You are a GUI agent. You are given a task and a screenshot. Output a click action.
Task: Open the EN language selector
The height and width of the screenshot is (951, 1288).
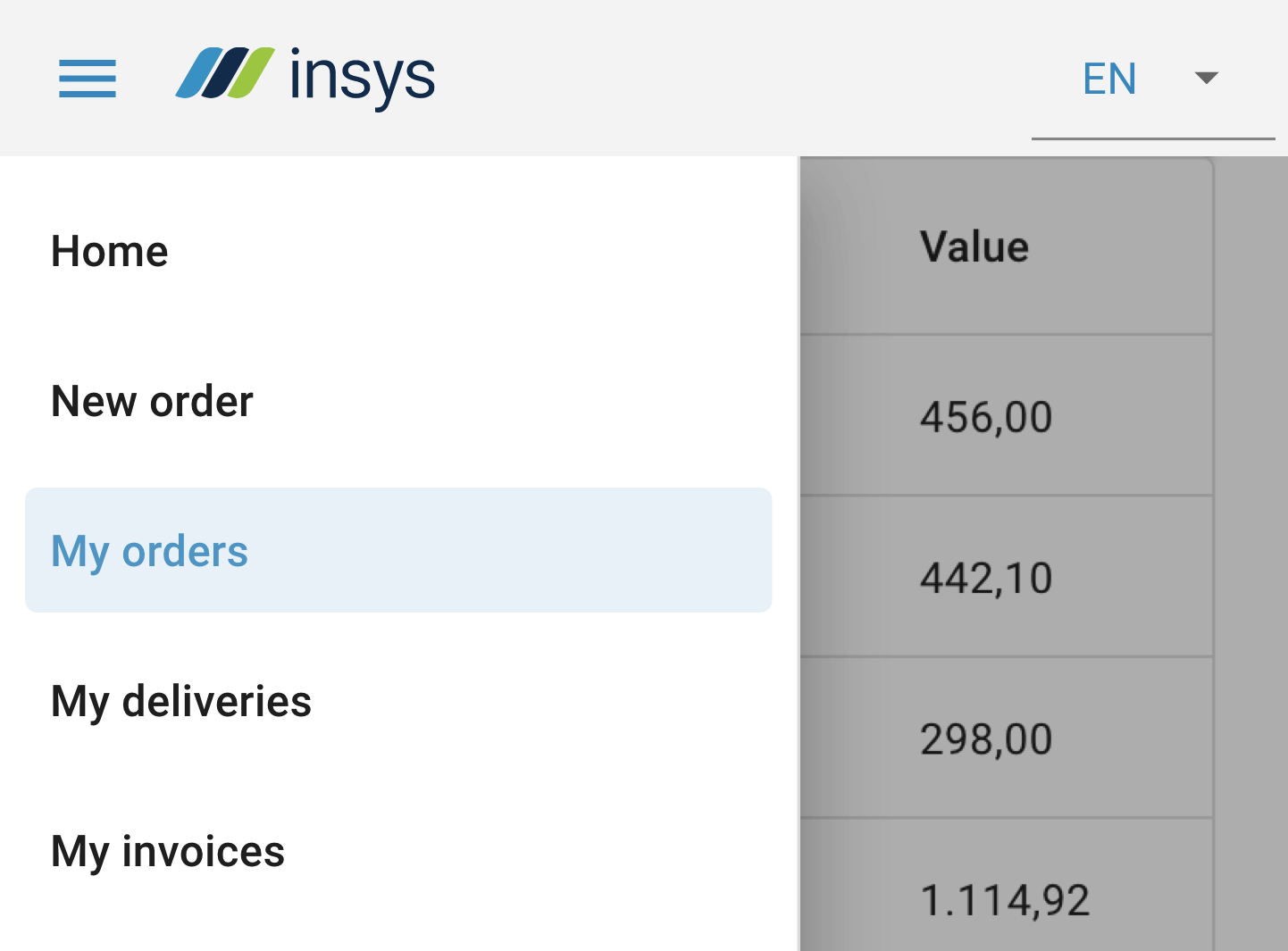click(1109, 79)
